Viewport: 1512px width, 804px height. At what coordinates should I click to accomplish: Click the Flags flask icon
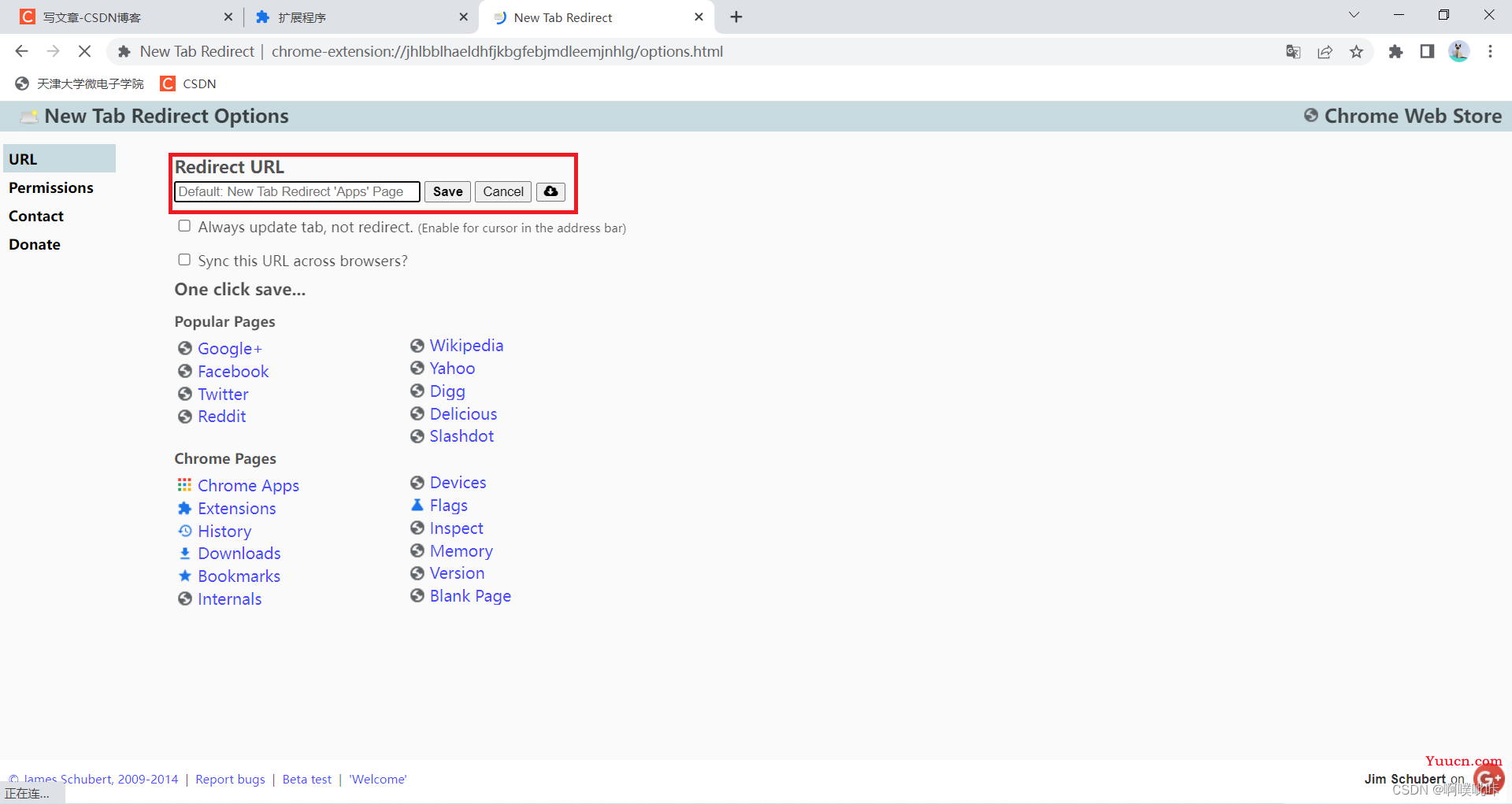point(417,505)
